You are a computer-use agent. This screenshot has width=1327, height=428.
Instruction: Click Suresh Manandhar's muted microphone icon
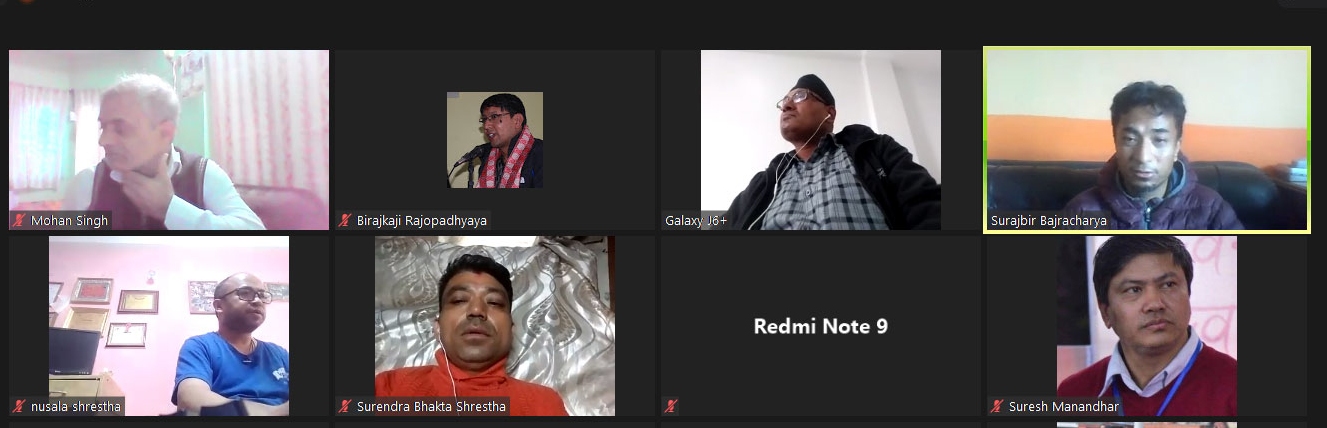point(996,406)
